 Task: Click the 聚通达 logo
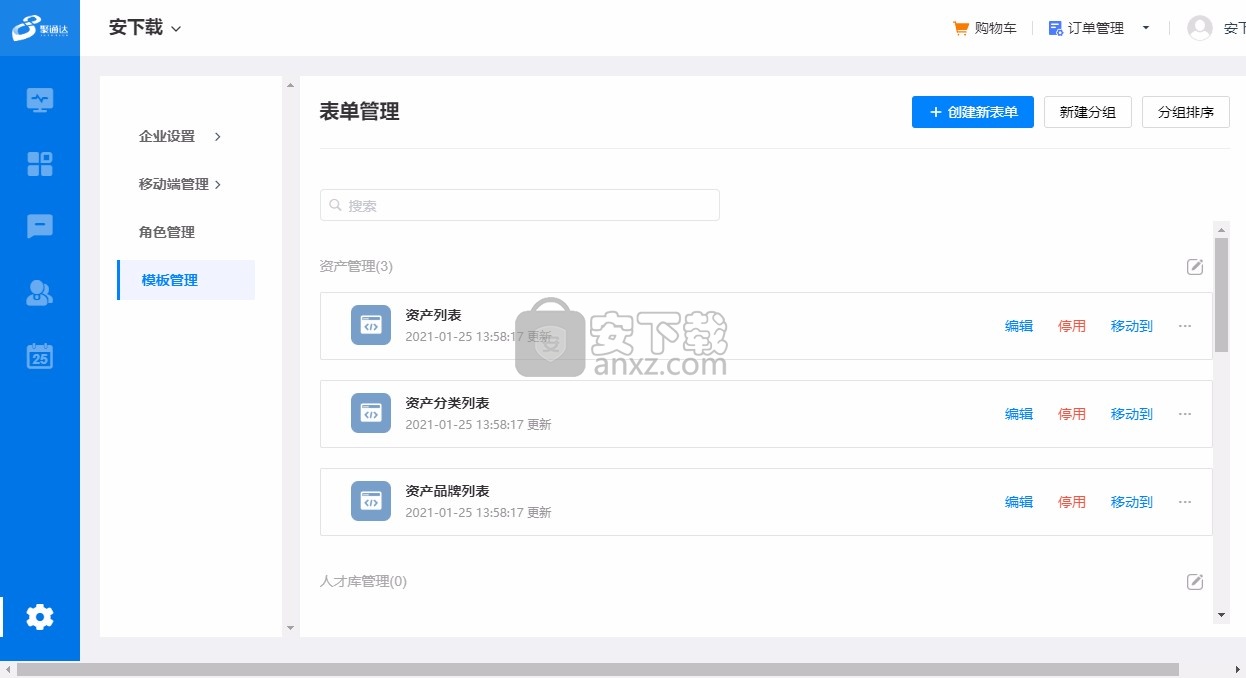(40, 27)
